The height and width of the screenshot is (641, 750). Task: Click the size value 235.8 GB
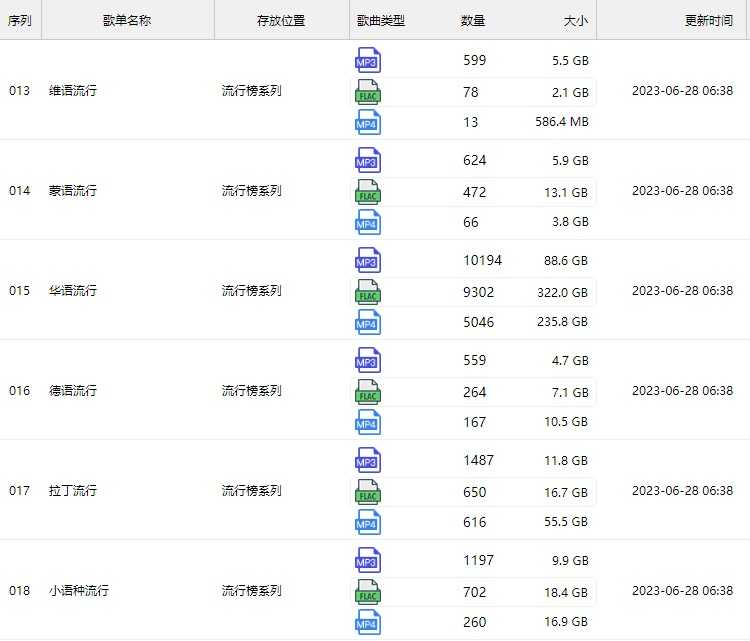(x=562, y=321)
